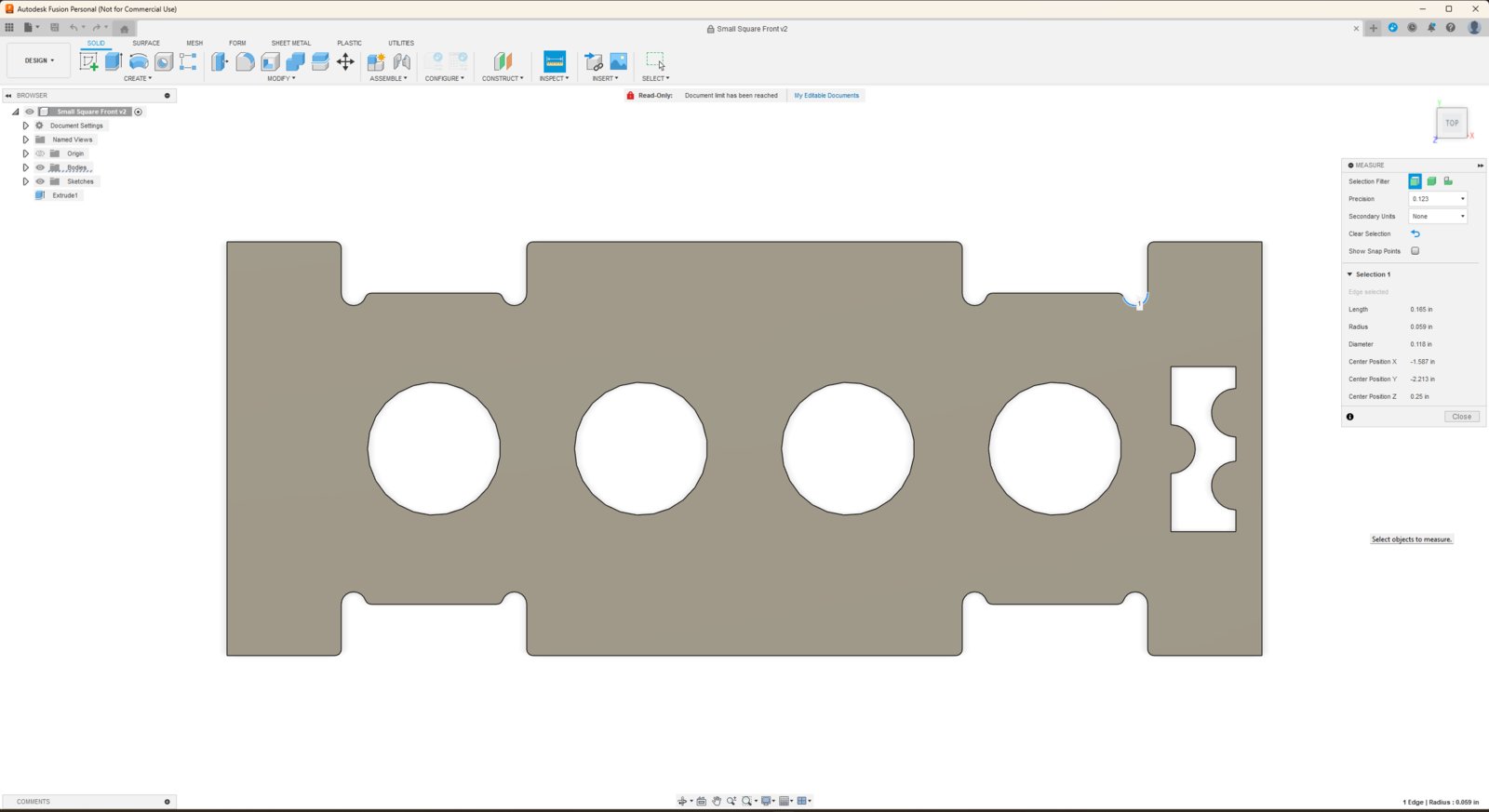Select the Hole tool

coord(164,61)
